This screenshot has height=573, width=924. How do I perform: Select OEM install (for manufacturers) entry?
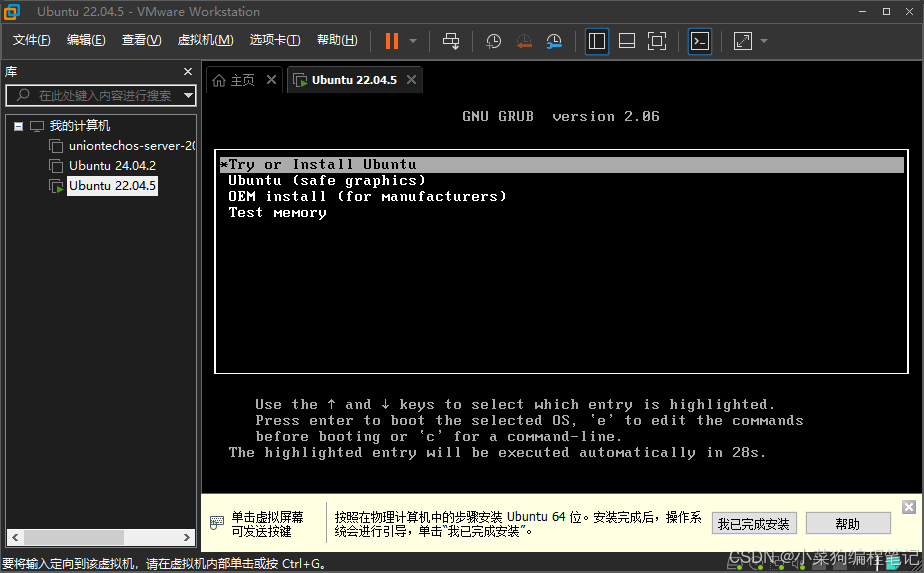tap(367, 196)
